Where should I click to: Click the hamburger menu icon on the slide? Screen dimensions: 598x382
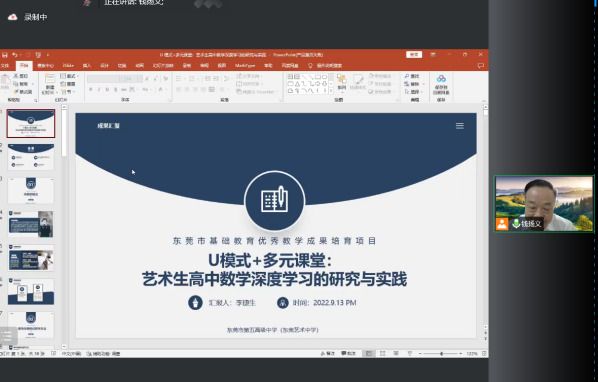point(460,126)
